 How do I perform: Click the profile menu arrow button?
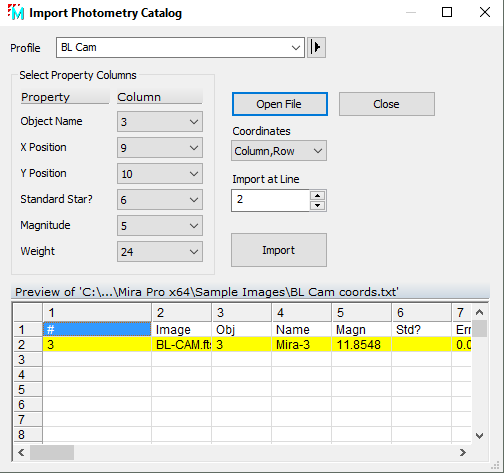[316, 47]
